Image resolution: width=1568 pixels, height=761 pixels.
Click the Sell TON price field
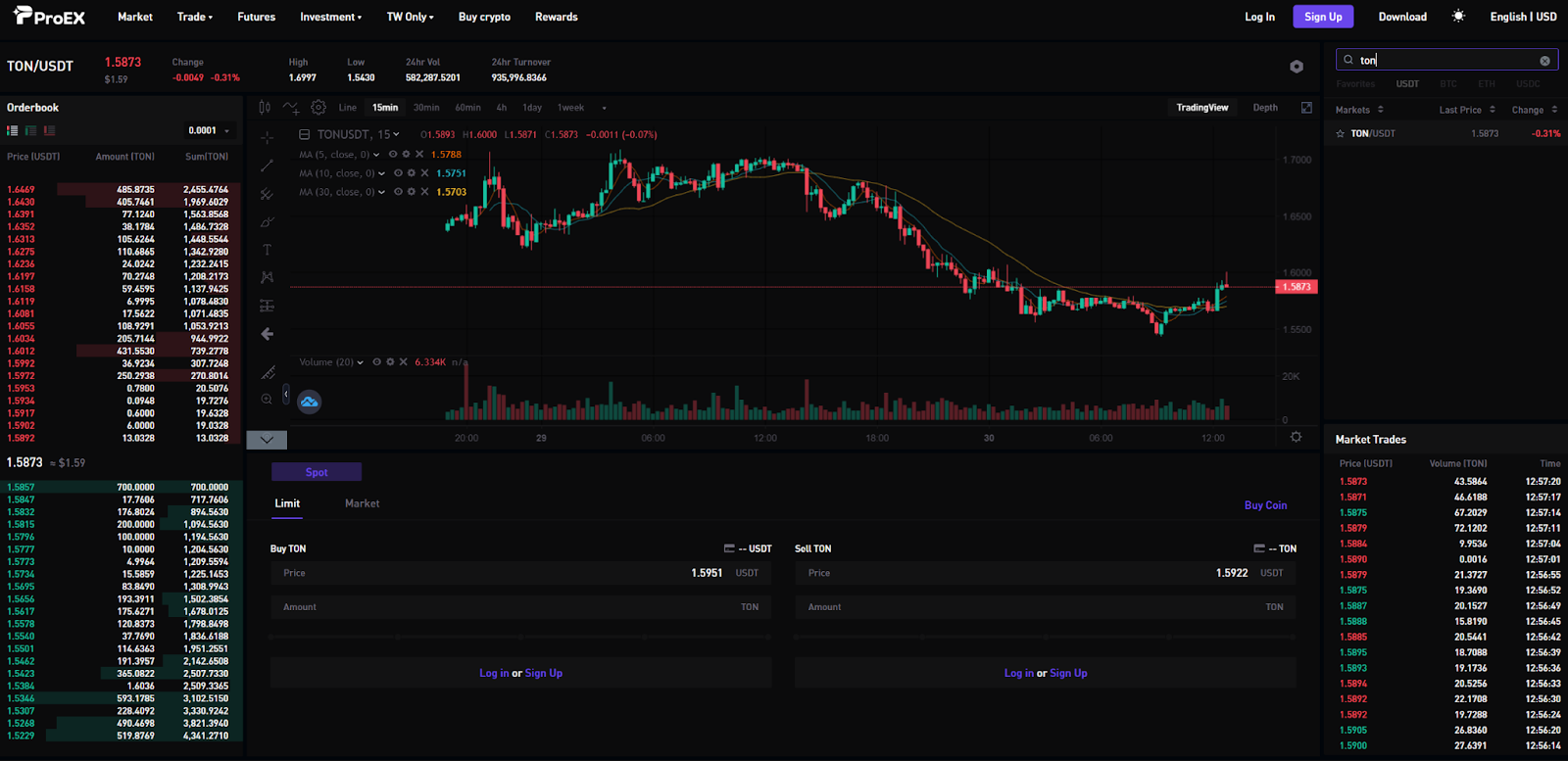tap(1046, 573)
